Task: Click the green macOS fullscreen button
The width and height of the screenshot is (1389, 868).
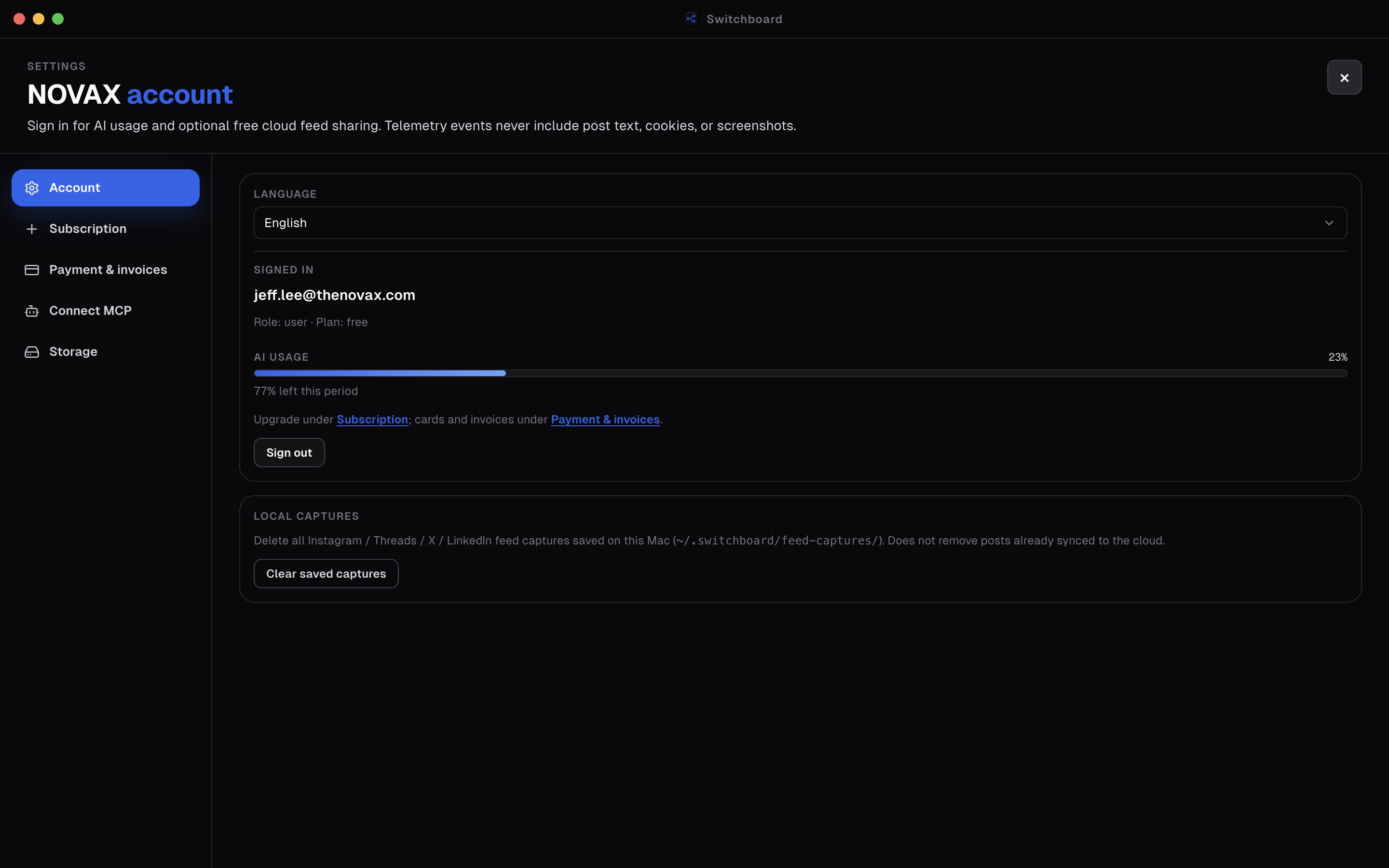Action: (x=58, y=19)
